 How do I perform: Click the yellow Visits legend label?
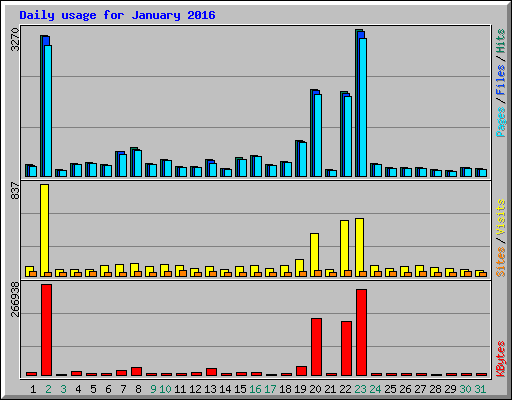pos(501,218)
